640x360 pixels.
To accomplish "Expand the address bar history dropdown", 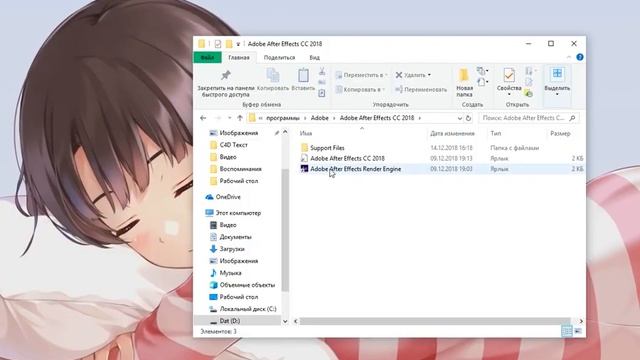I will click(460, 118).
